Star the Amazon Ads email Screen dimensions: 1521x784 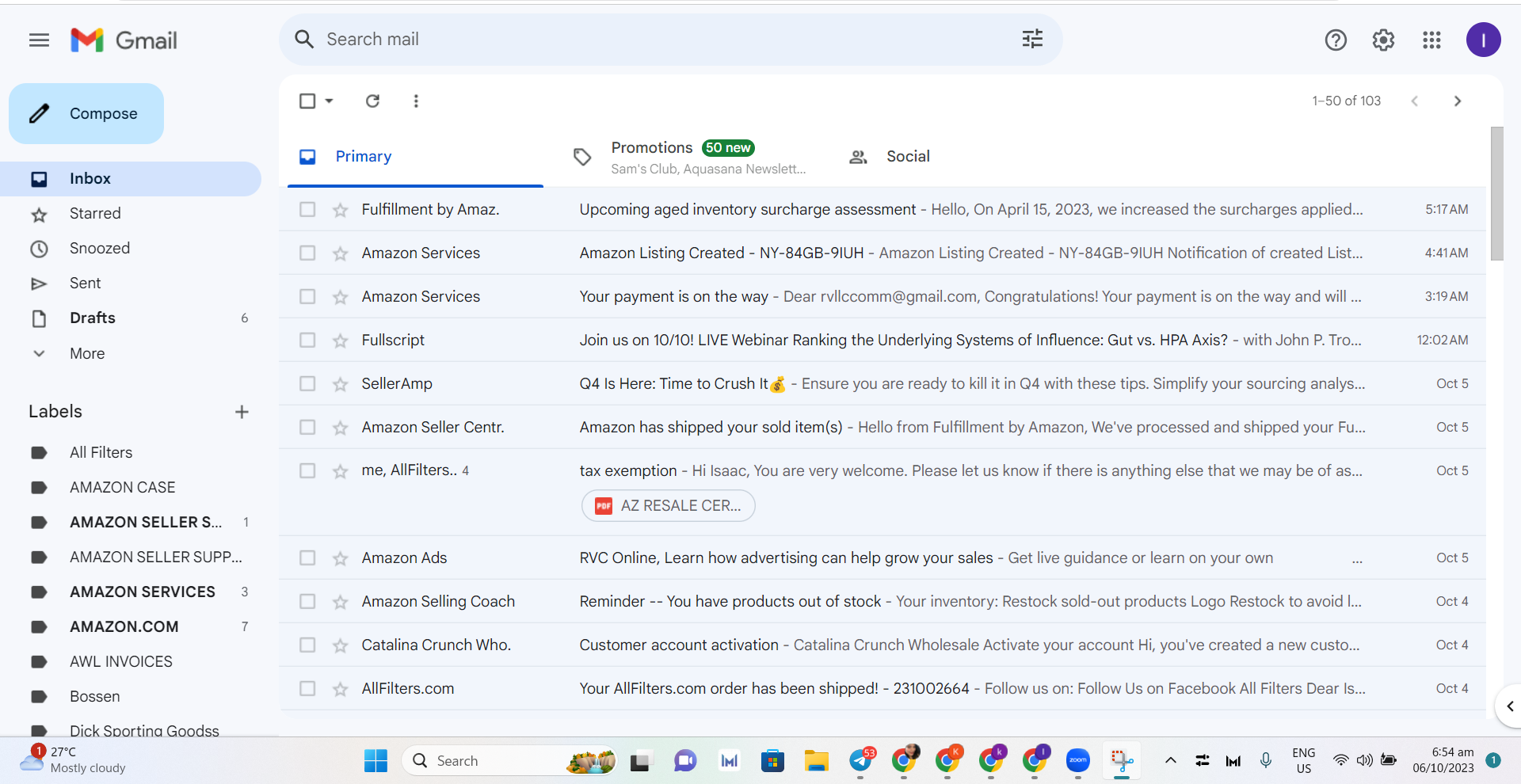coord(341,558)
